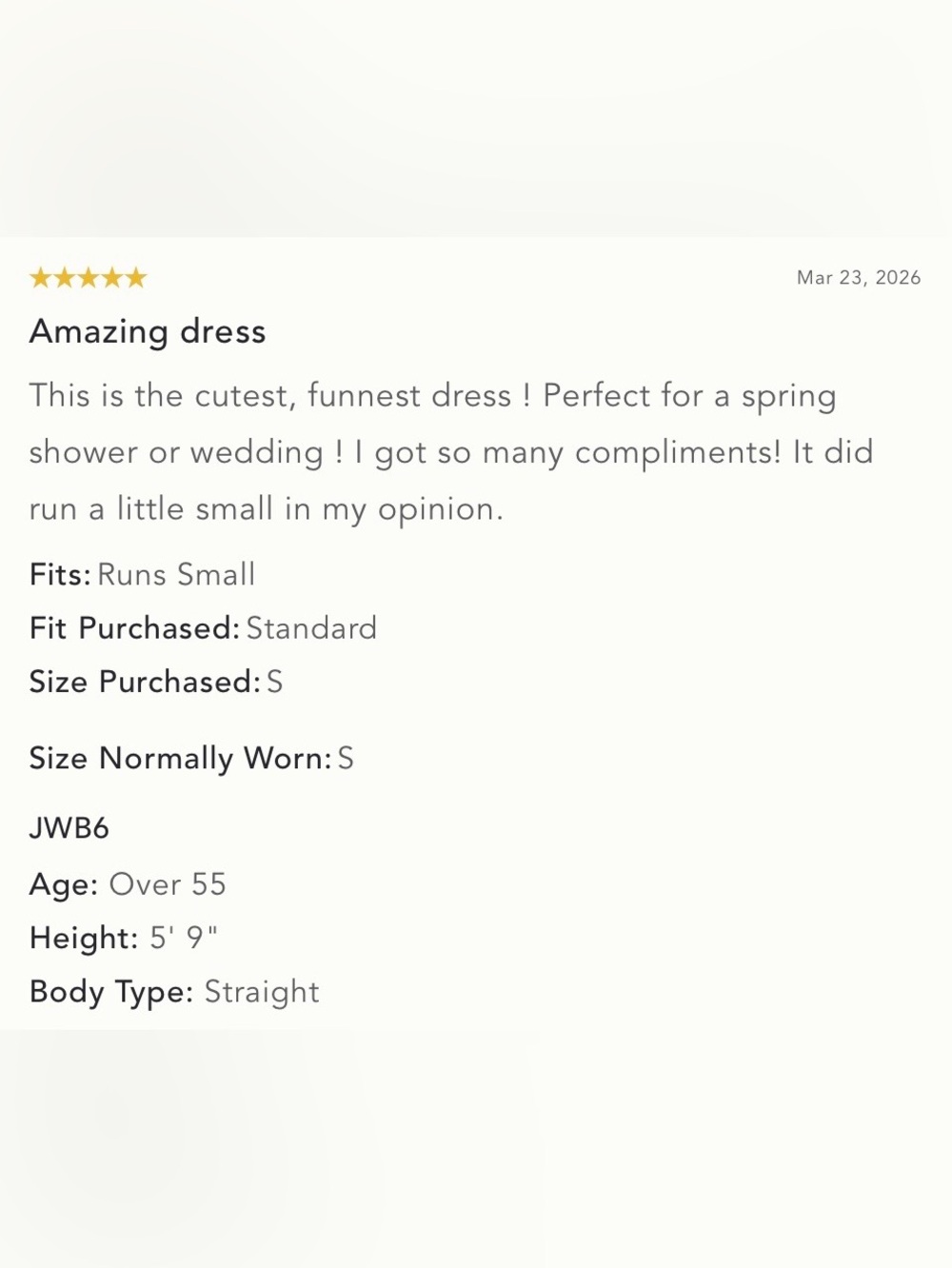
Task: Click the Size Purchased: S line
Action: click(156, 682)
